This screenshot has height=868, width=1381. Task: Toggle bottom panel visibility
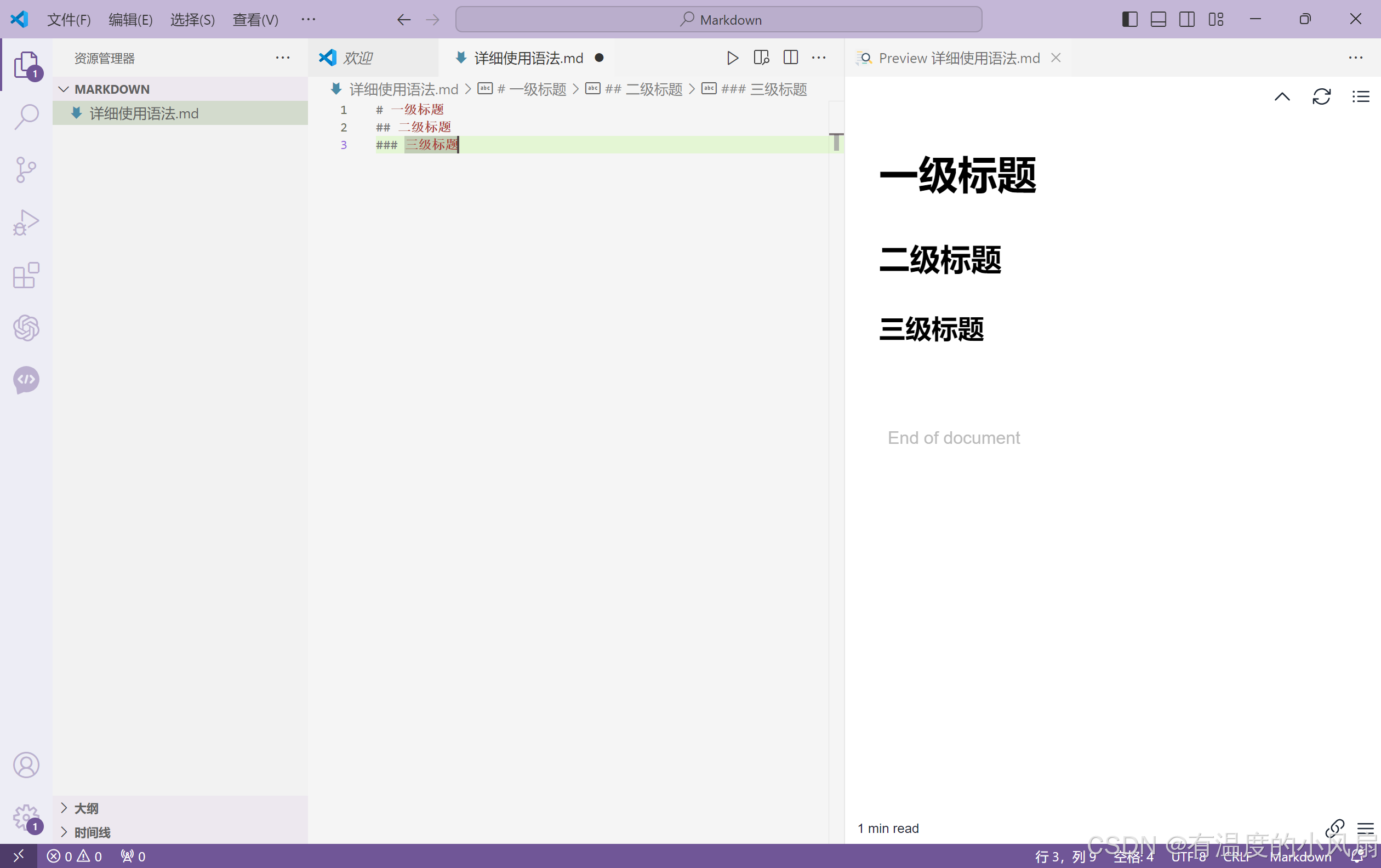coord(1159,20)
